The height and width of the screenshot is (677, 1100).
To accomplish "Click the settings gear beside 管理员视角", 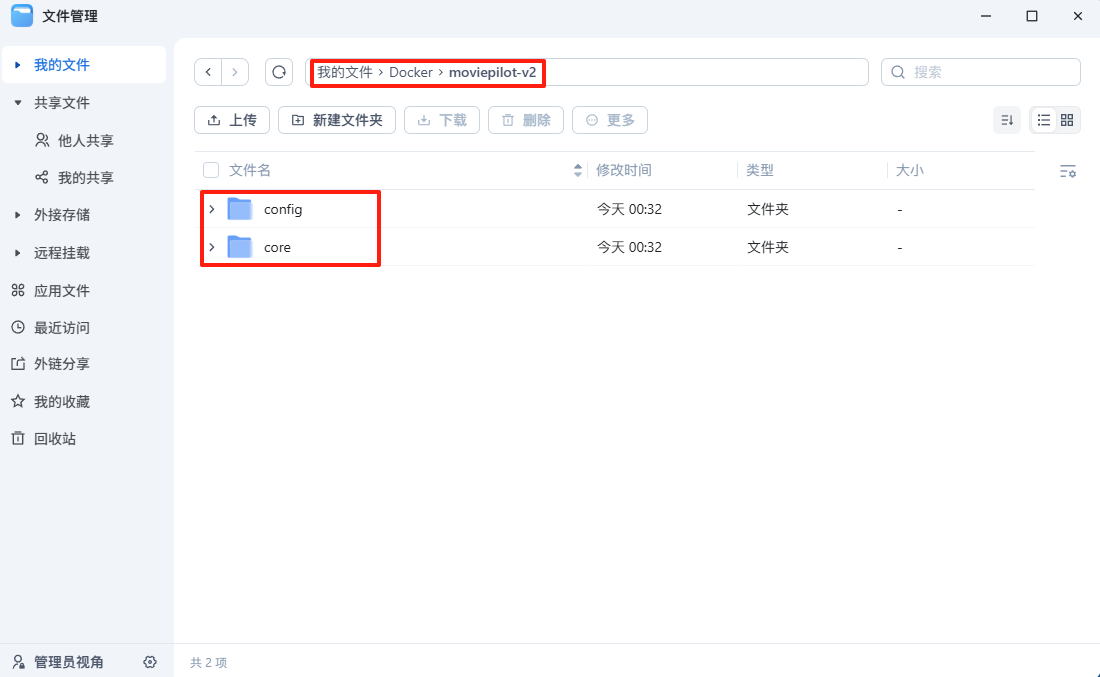I will pyautogui.click(x=150, y=662).
